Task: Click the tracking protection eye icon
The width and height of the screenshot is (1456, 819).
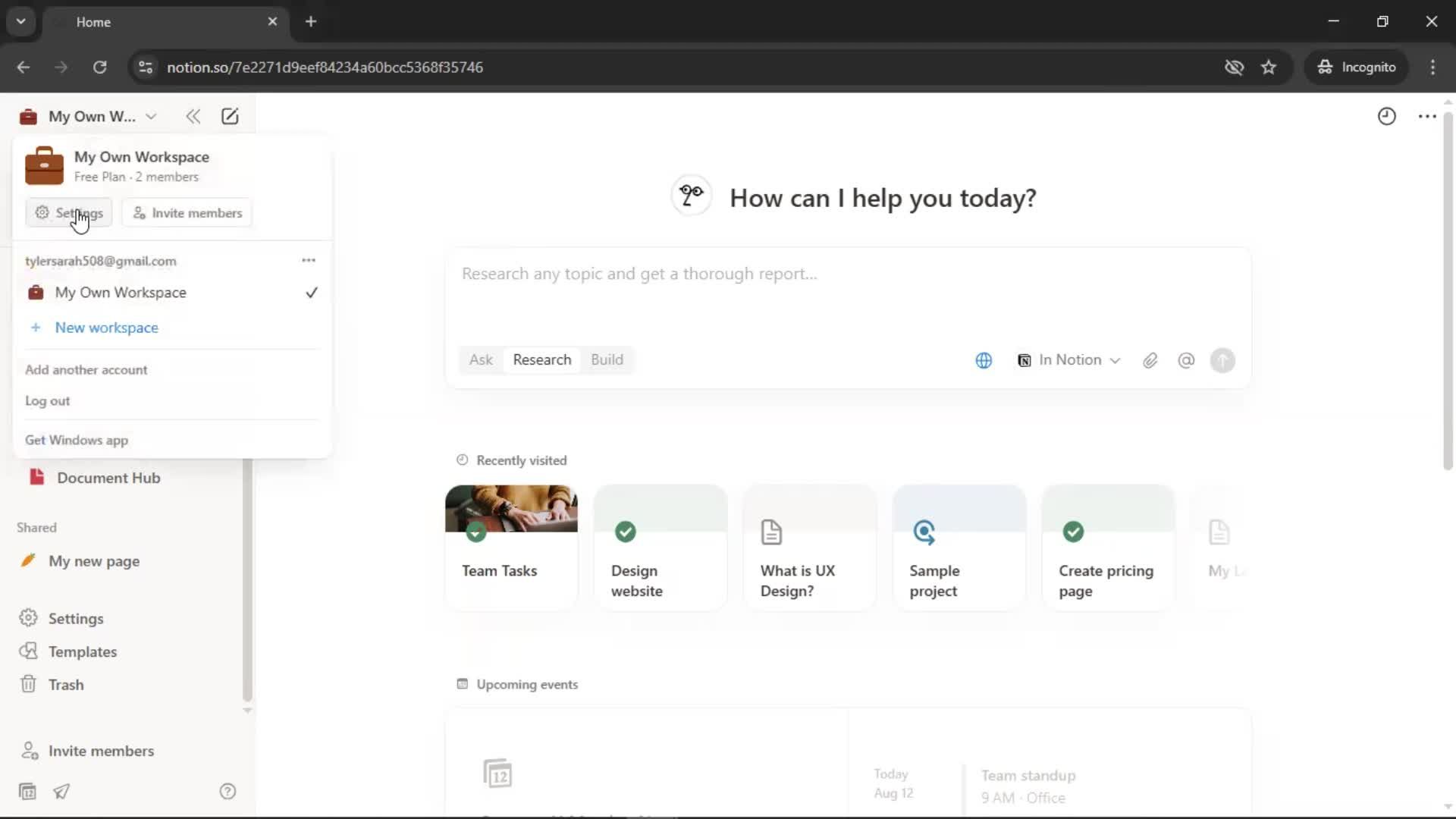Action: (1234, 67)
